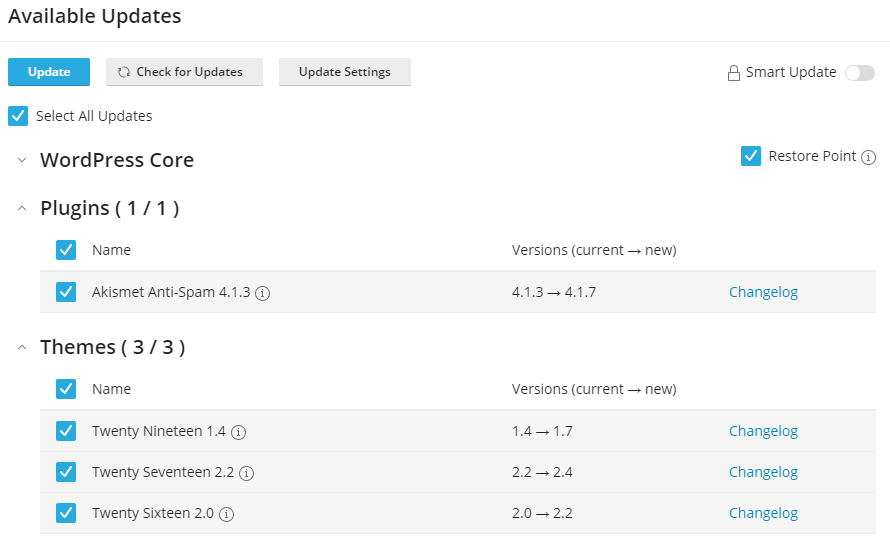
Task: Uncheck the Twenty Seventeen theme checkbox
Action: (66, 472)
